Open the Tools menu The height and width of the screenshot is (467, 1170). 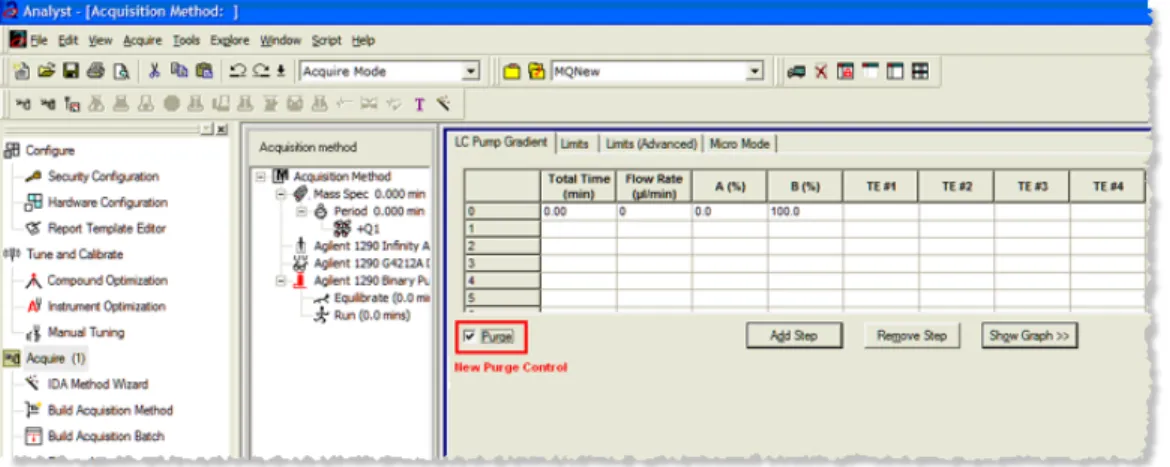point(186,40)
